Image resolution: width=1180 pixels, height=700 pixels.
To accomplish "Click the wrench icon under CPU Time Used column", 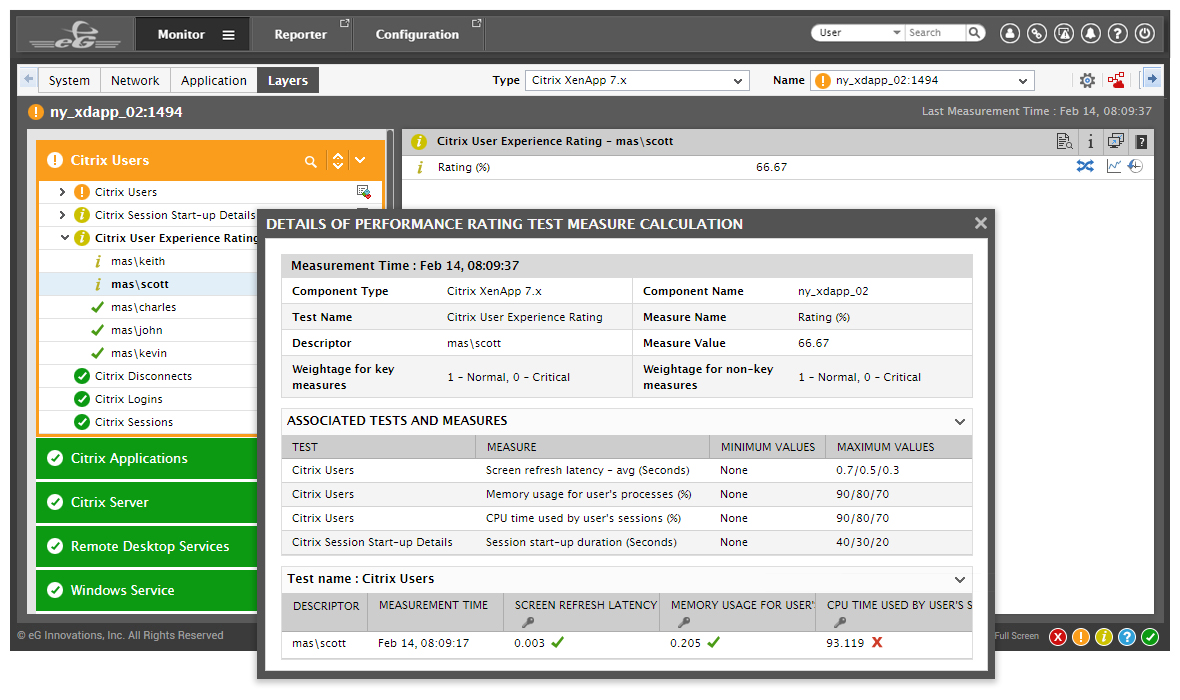I will click(x=840, y=622).
